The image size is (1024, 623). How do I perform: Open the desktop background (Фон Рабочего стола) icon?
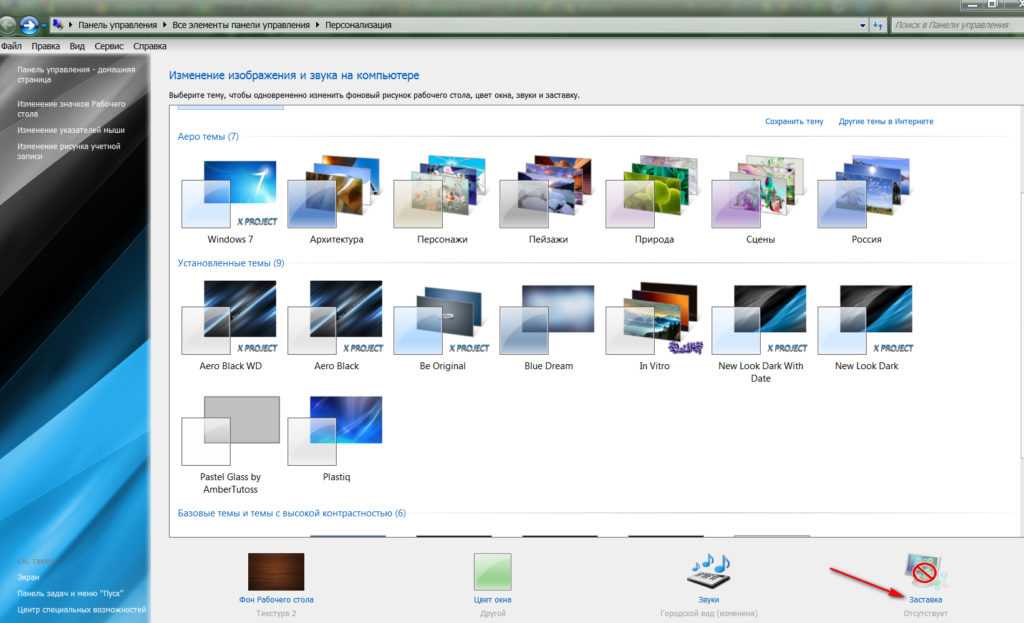point(276,572)
